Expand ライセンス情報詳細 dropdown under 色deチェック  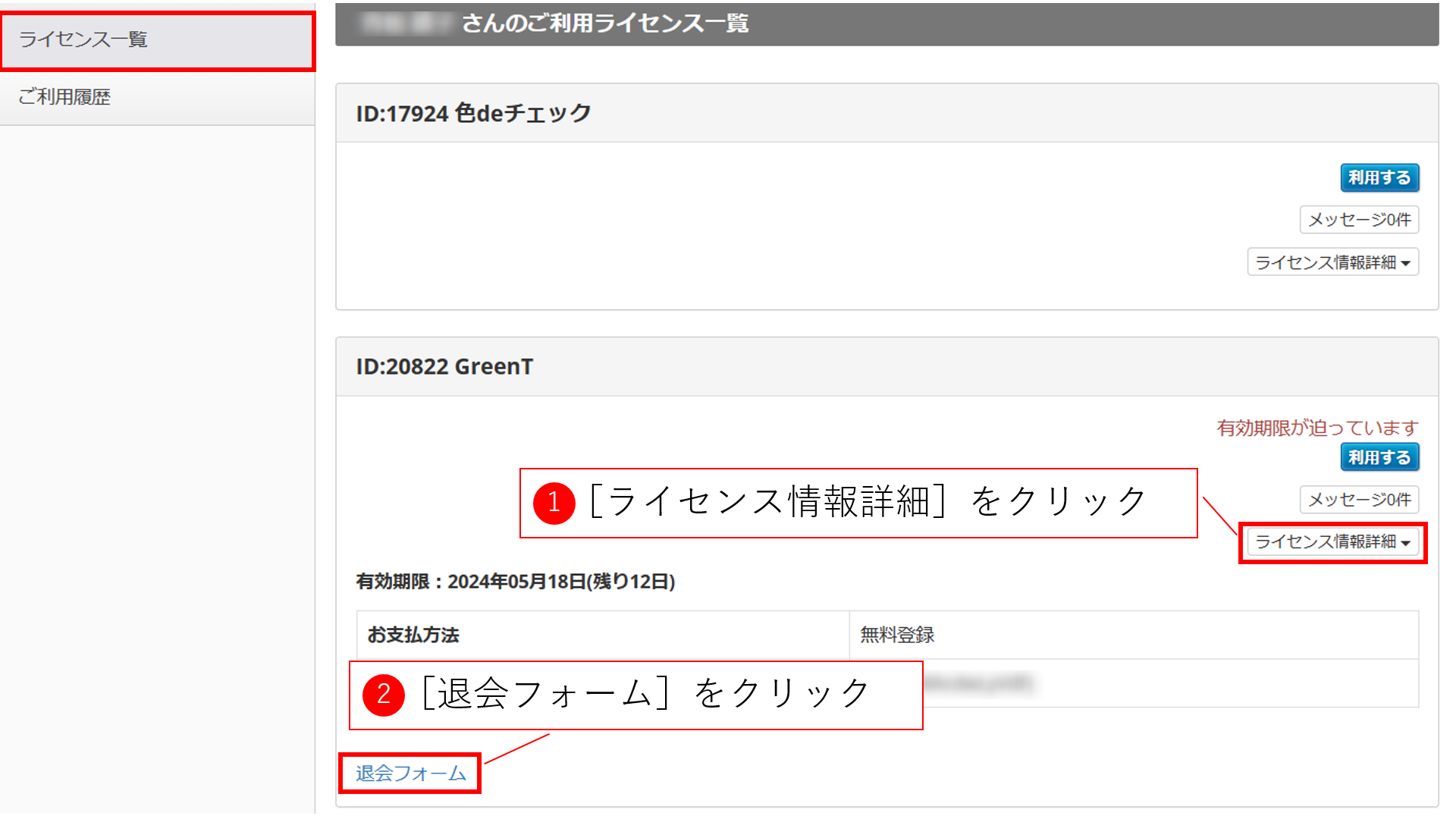coord(1332,262)
